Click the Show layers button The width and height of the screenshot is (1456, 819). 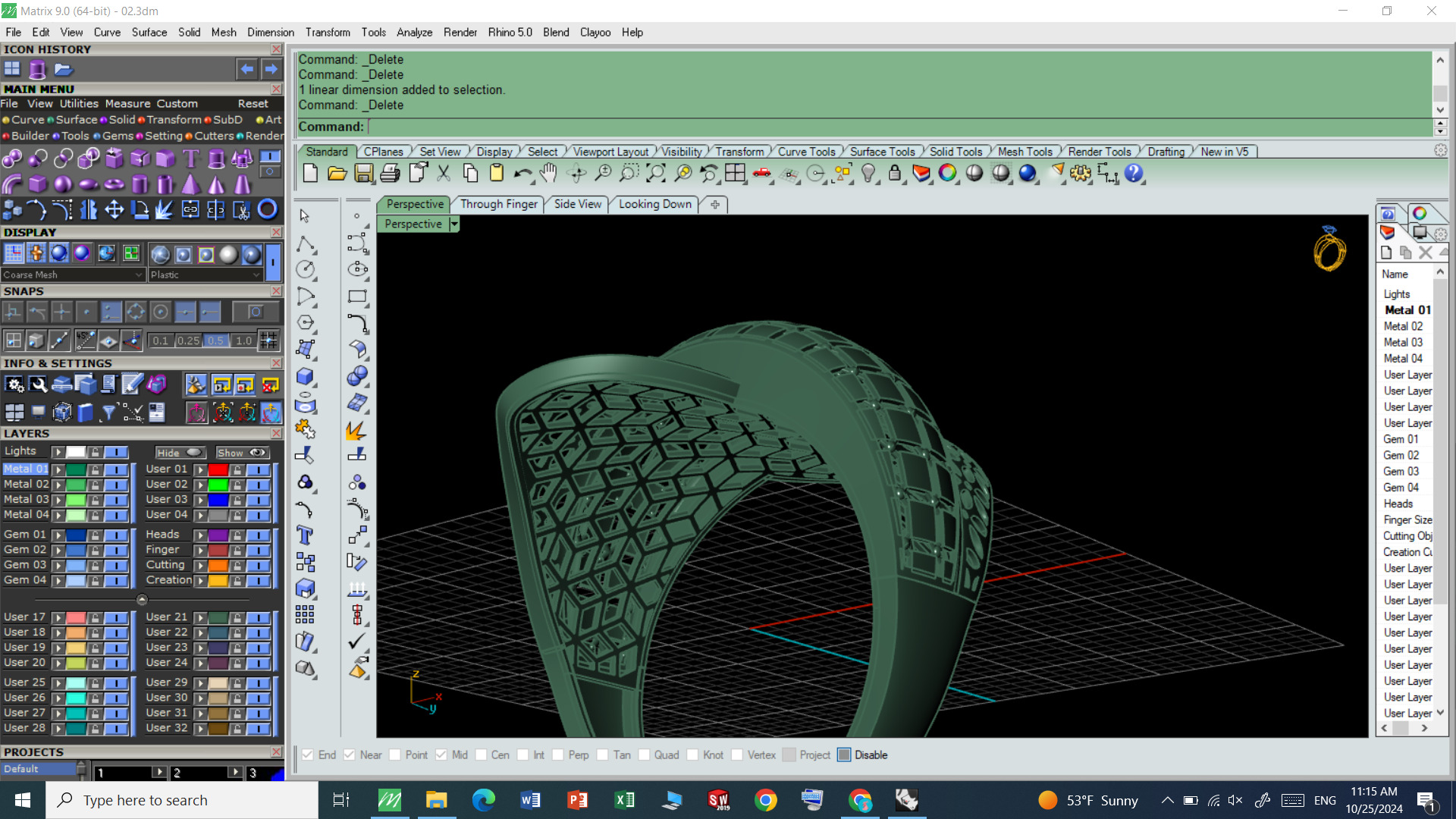[242, 453]
